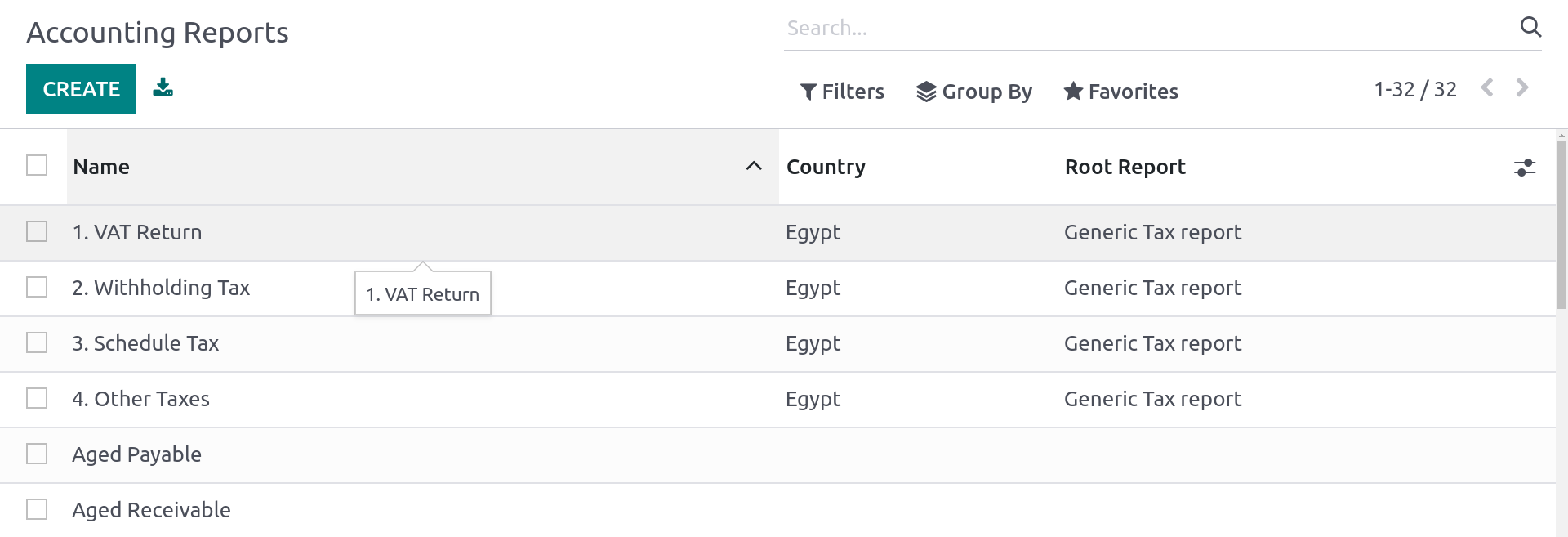Toggle the Name column sort arrow
The height and width of the screenshot is (537, 1568).
tap(753, 167)
